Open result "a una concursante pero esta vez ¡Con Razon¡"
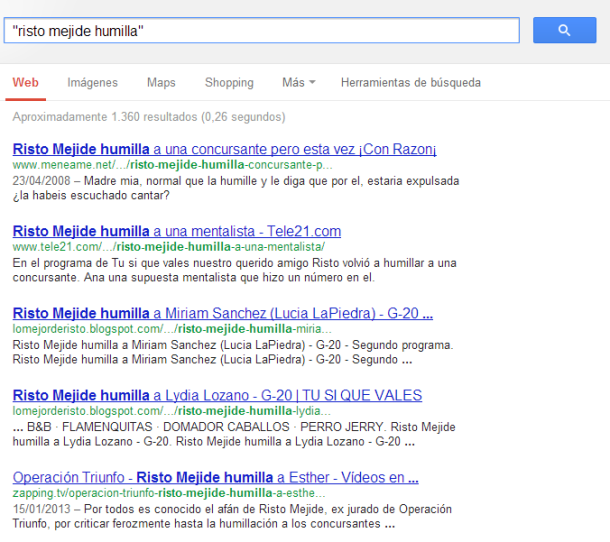 tap(224, 149)
